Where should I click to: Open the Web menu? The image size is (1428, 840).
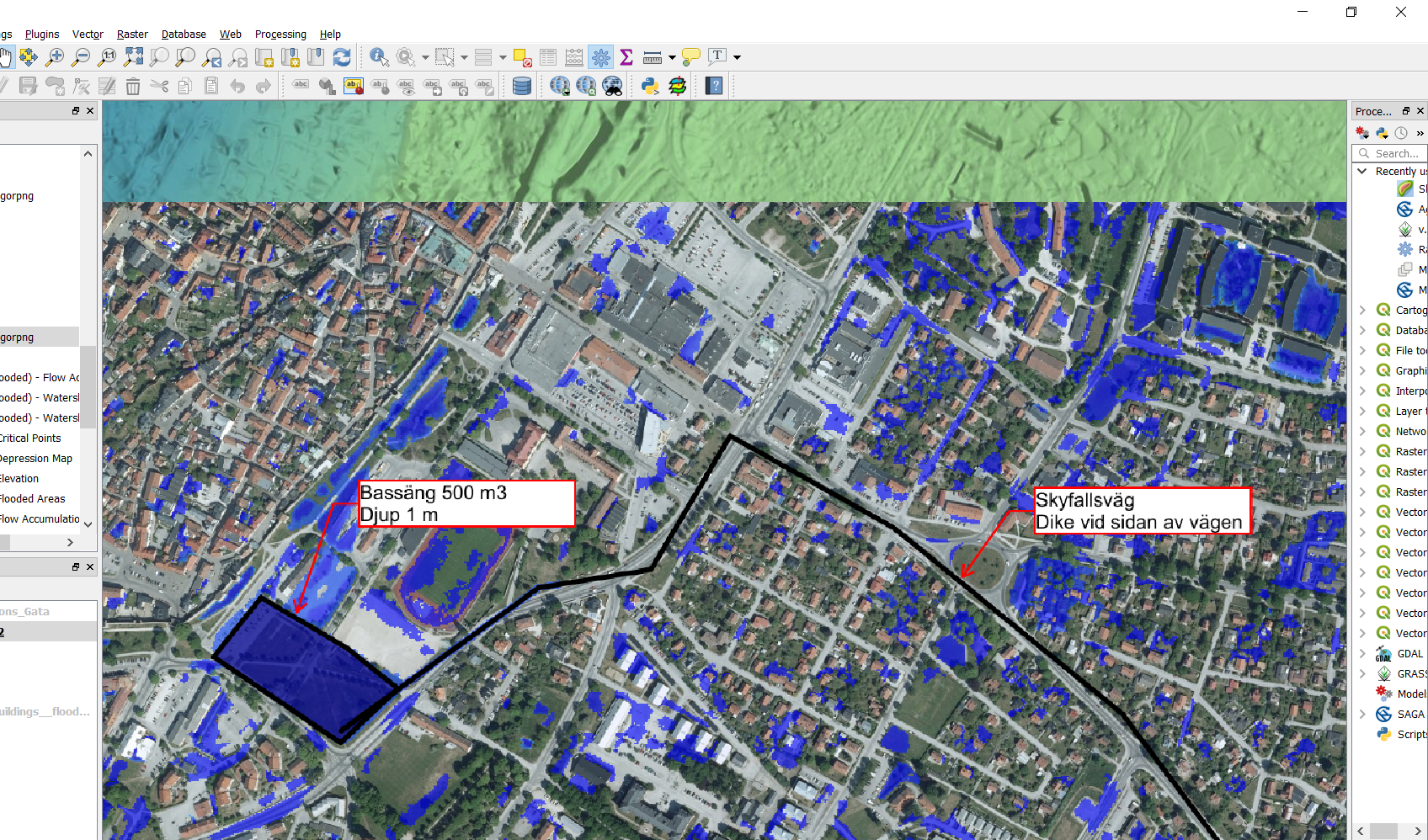pos(231,35)
